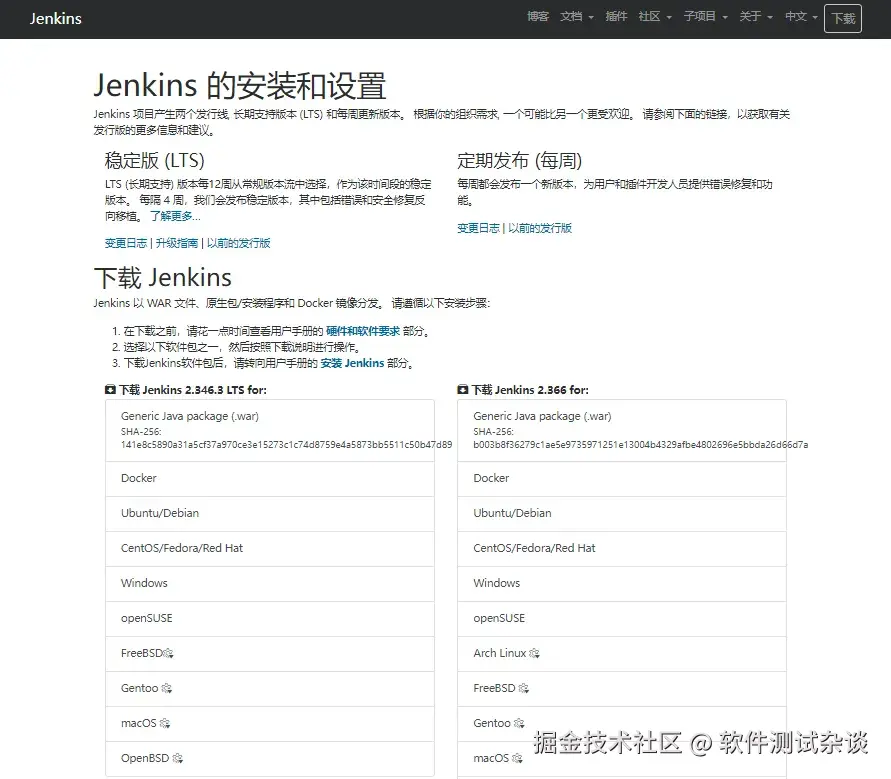
Task: Open 安装 Jenkins handbook link
Action: pyautogui.click(x=352, y=363)
